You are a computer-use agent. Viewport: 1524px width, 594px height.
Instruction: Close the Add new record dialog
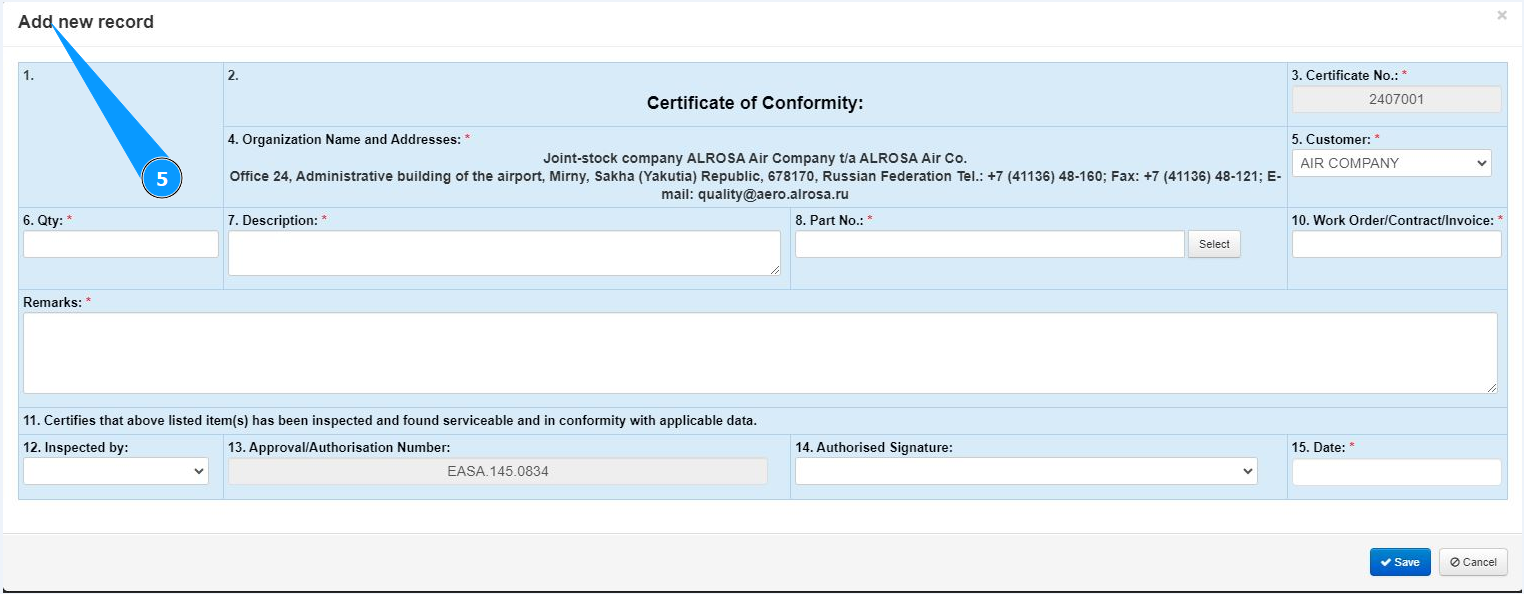point(1501,16)
